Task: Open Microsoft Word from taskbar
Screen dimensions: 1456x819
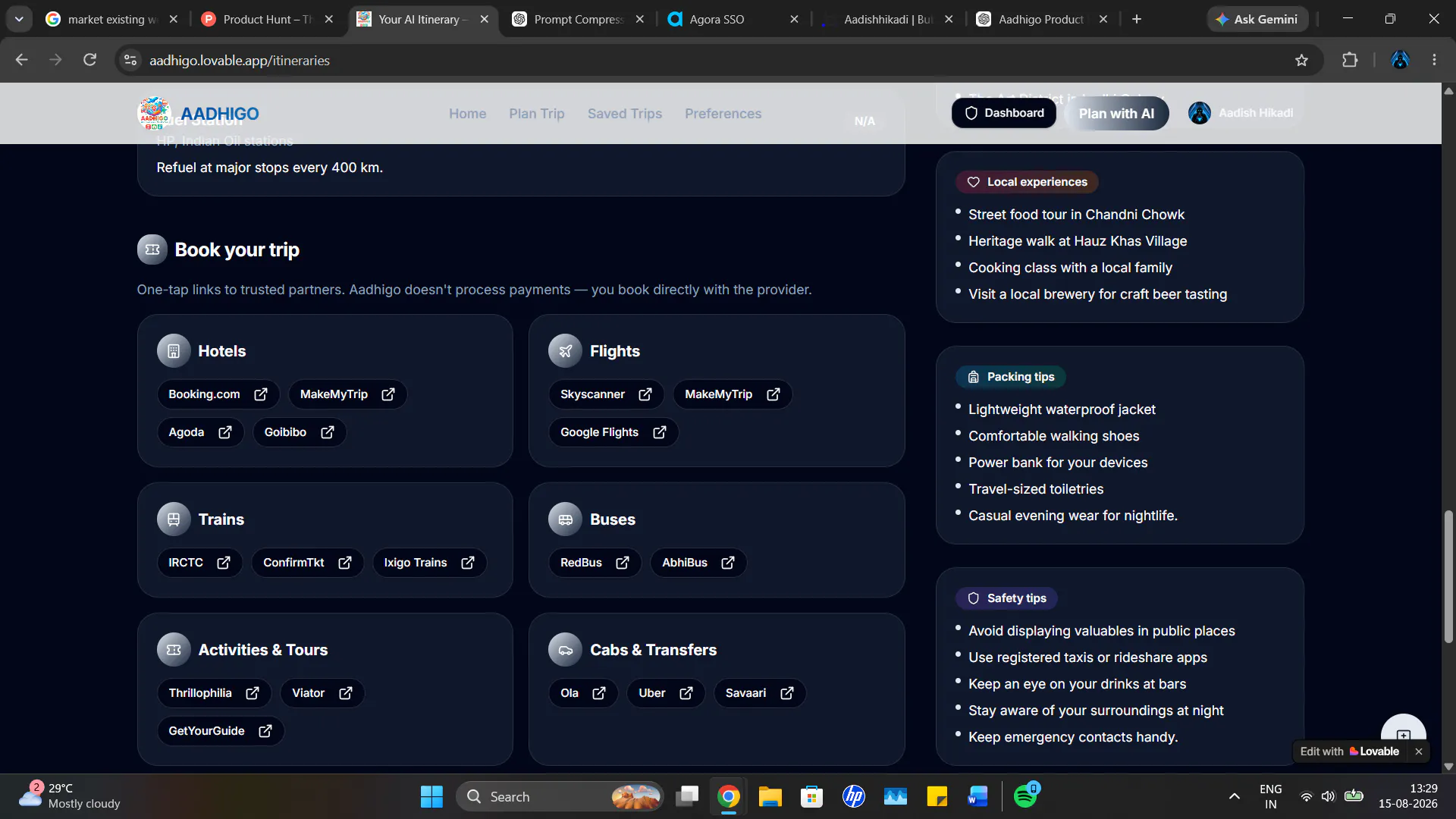Action: [977, 796]
